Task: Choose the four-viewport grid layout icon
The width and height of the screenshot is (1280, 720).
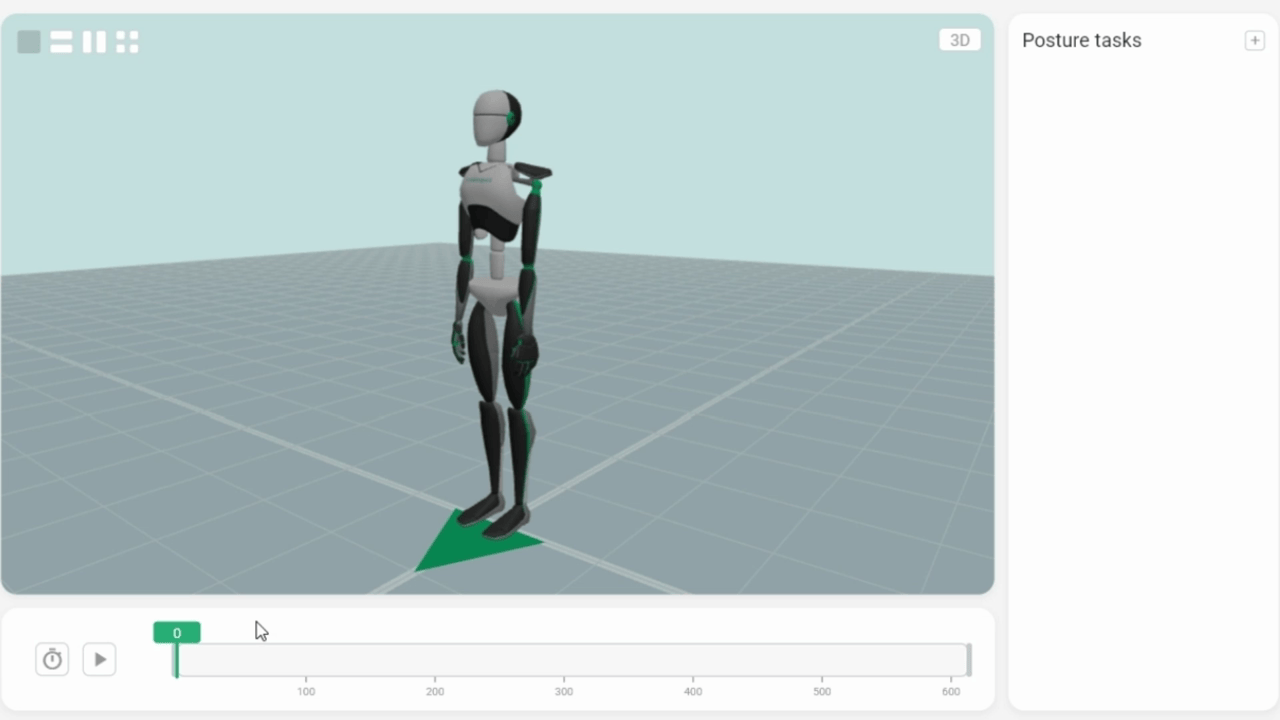Action: pyautogui.click(x=127, y=42)
